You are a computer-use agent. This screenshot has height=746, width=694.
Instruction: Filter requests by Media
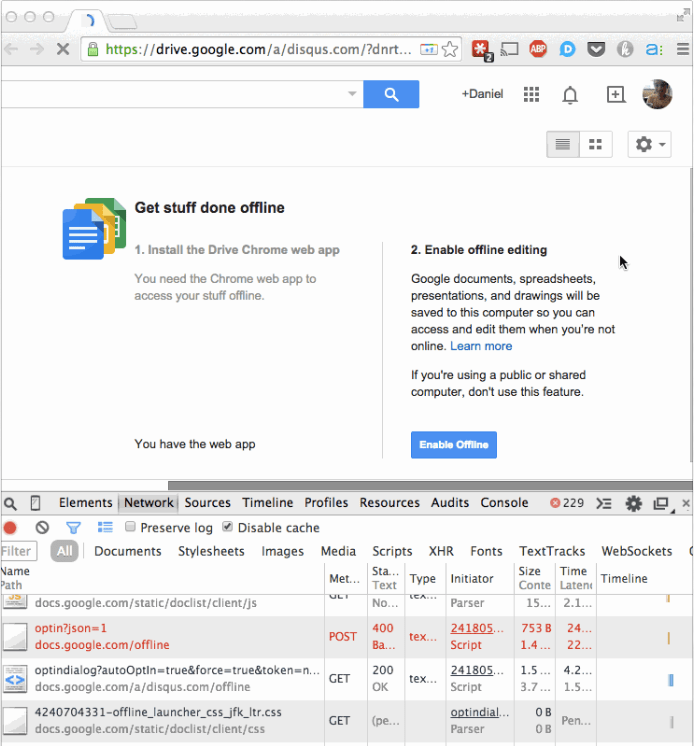click(x=338, y=551)
